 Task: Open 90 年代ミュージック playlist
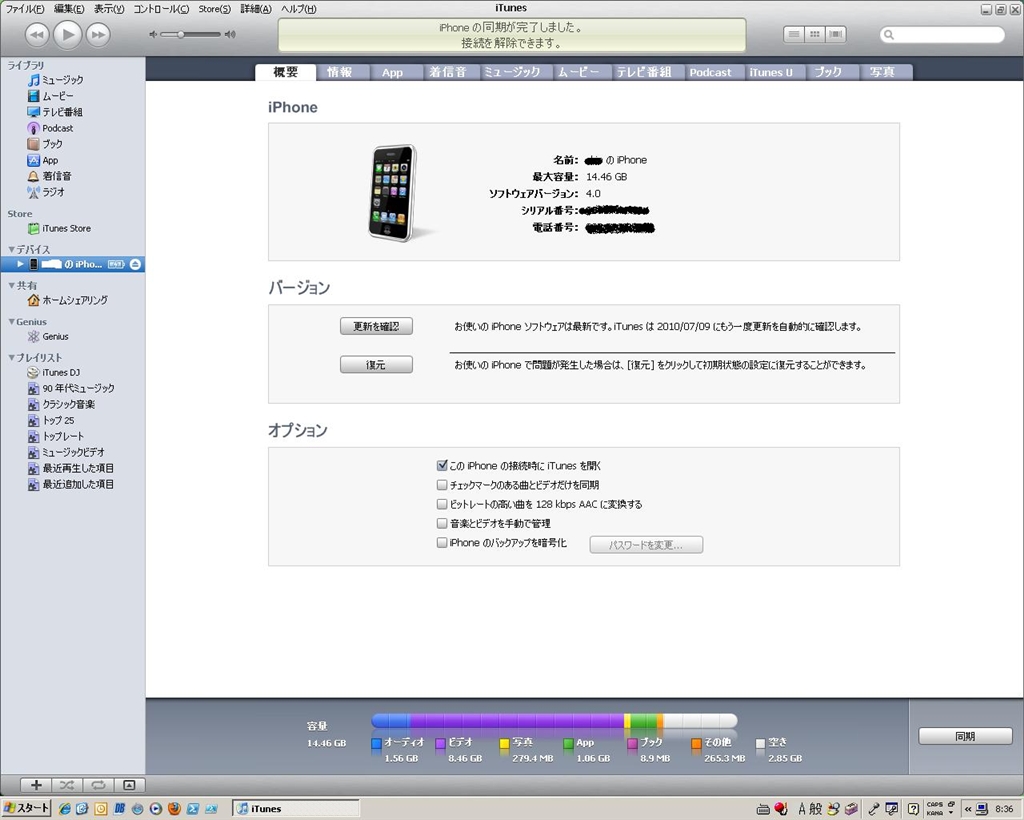click(x=71, y=388)
